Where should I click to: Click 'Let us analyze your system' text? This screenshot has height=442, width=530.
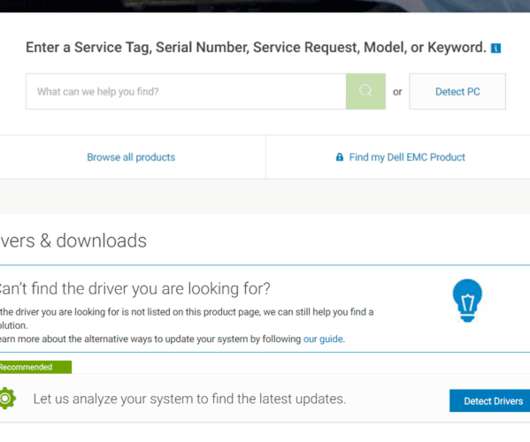pyautogui.click(x=189, y=399)
